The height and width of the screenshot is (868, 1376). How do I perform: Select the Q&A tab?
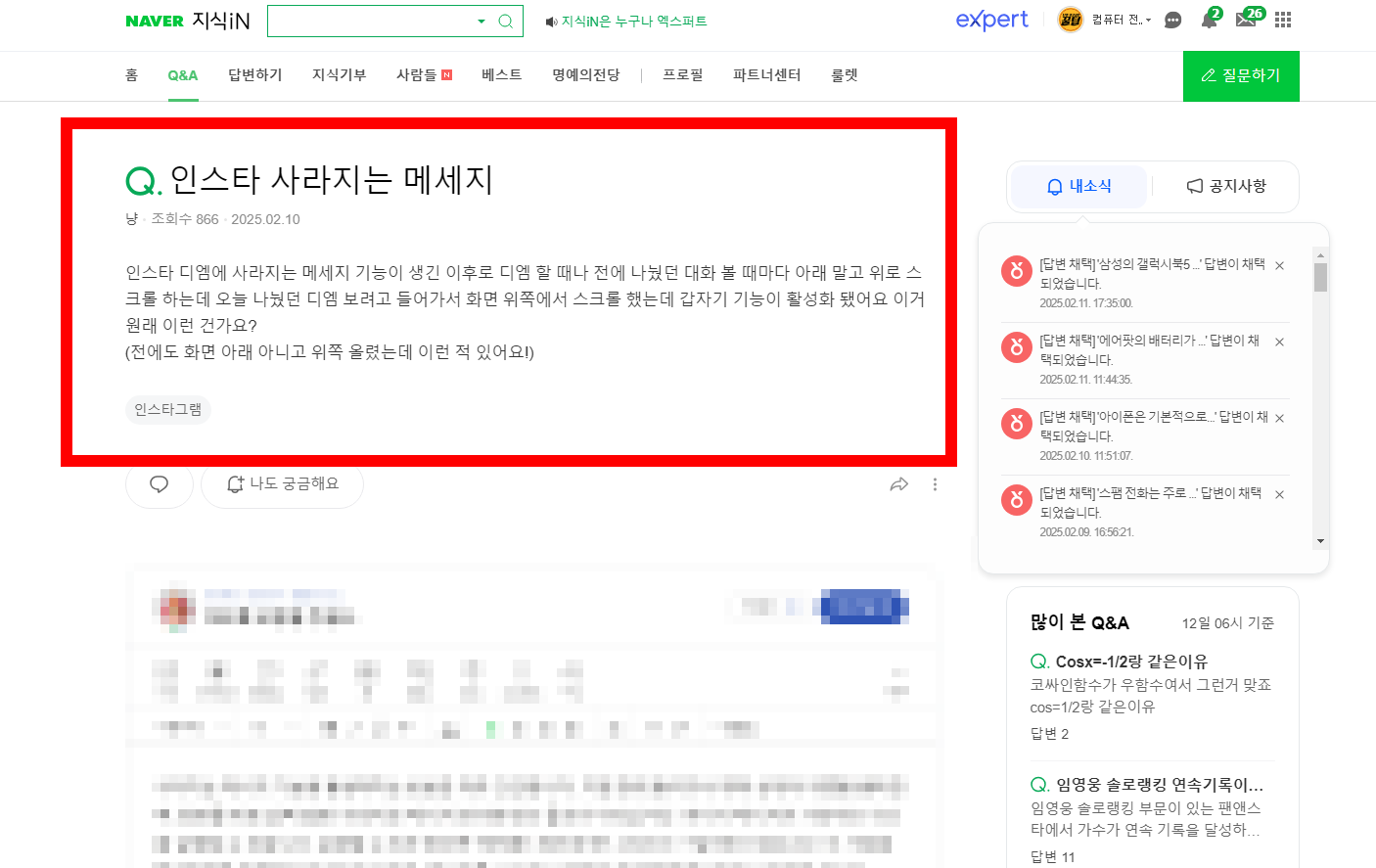[x=183, y=75]
